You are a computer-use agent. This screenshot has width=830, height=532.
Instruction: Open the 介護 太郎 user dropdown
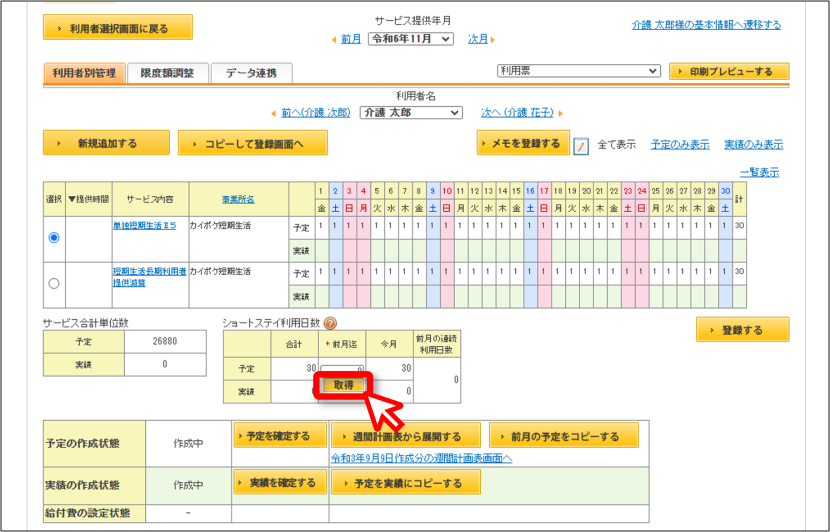[x=411, y=113]
